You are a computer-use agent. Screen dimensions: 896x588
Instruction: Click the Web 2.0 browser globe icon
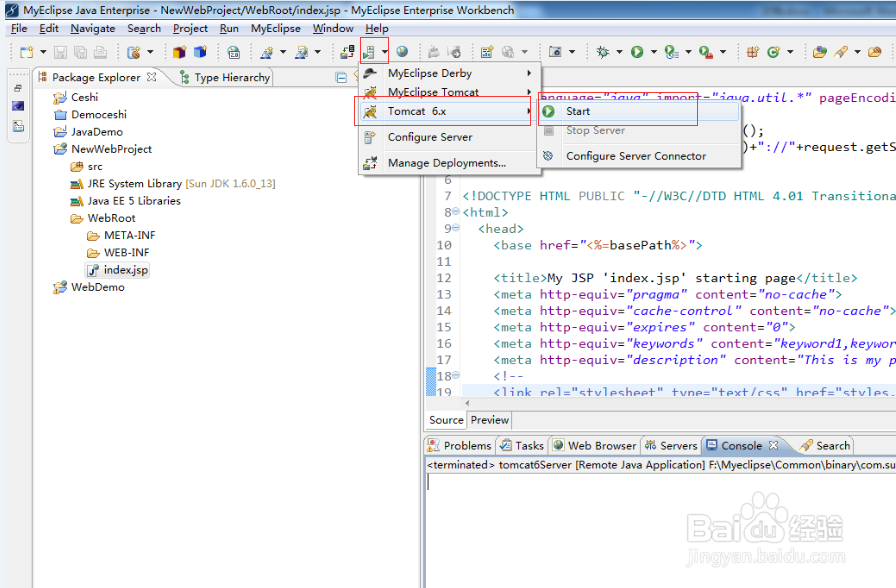233,53
